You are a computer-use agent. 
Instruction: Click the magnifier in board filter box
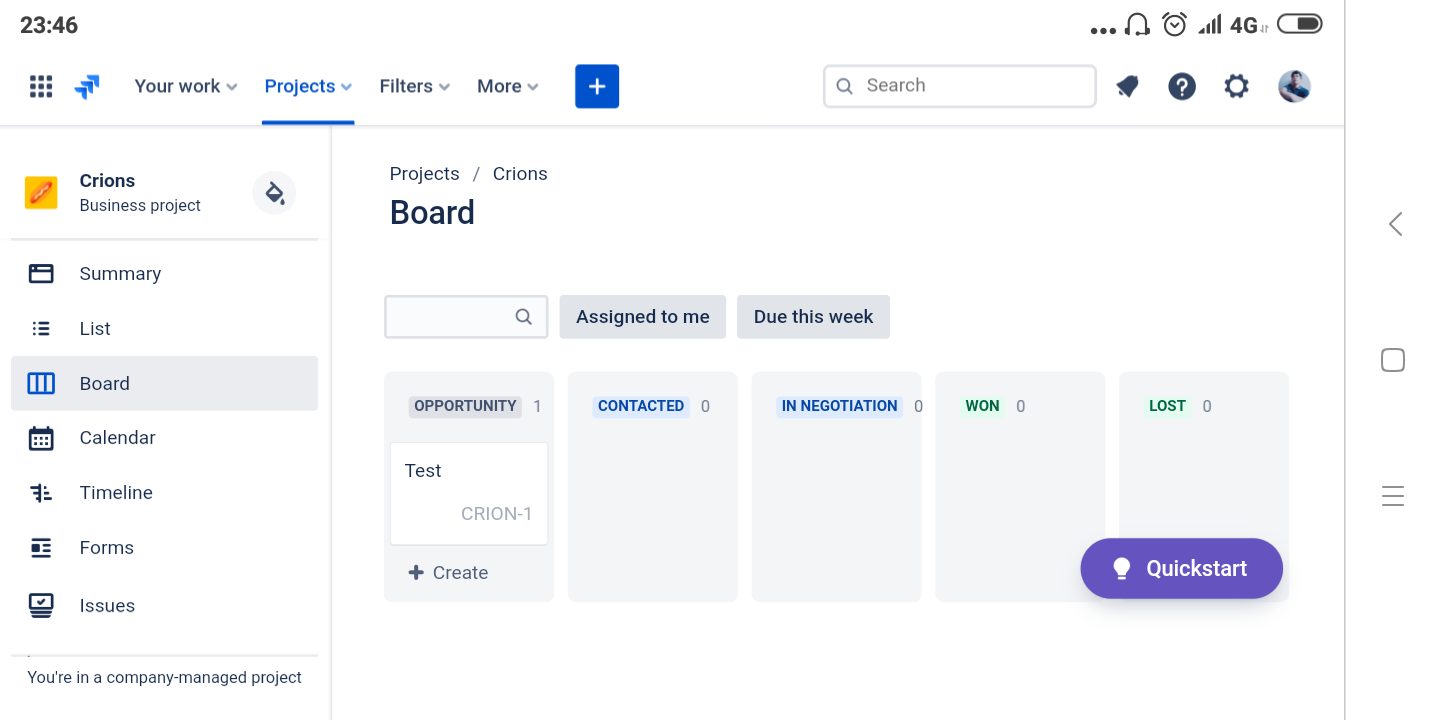coord(524,317)
